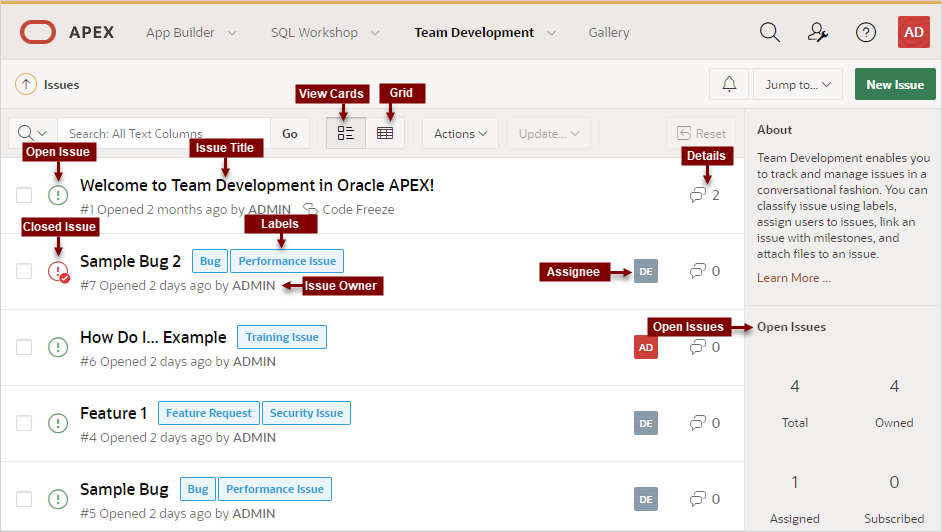Viewport: 942px width, 532px height.
Task: Click the New Issue button
Action: [895, 84]
